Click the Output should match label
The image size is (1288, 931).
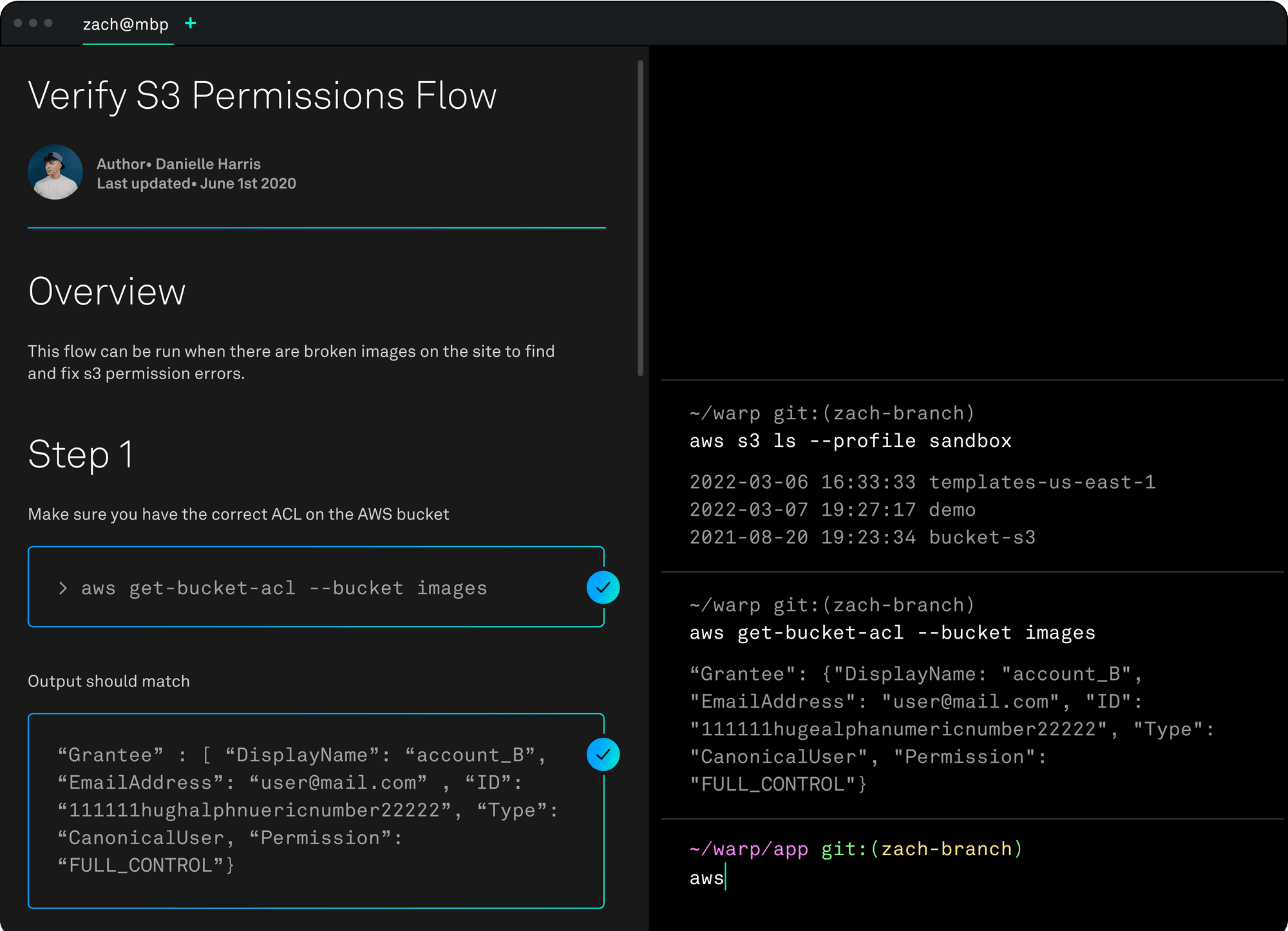point(108,681)
